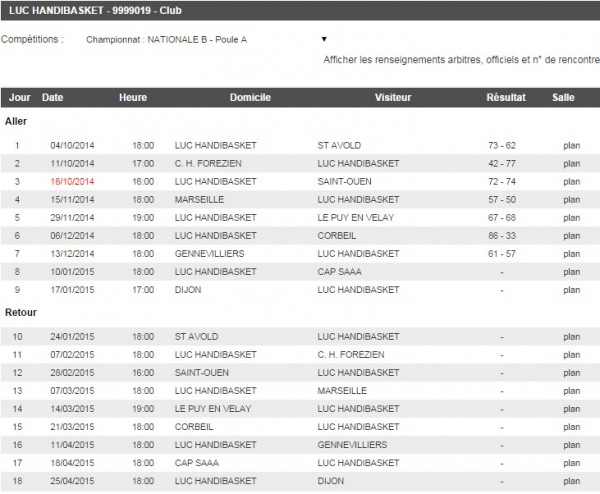The width and height of the screenshot is (600, 494).
Task: Click the Jour column header
Action: [x=20, y=97]
